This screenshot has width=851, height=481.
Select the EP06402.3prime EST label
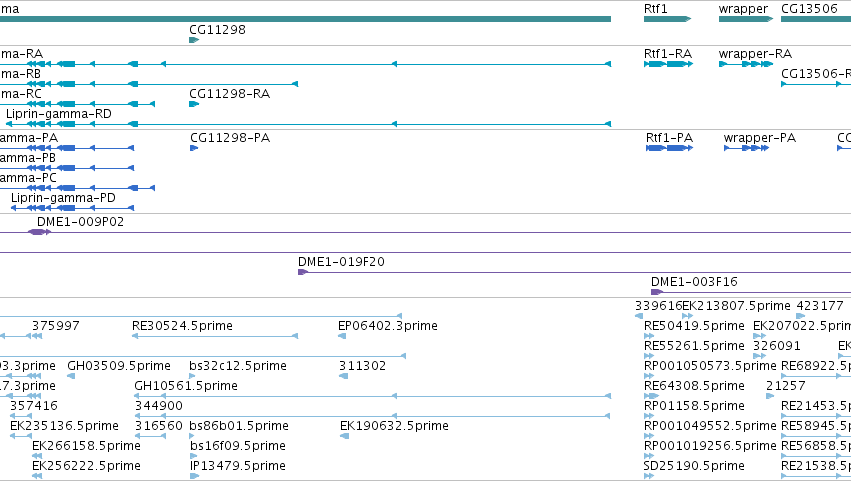pyautogui.click(x=388, y=326)
